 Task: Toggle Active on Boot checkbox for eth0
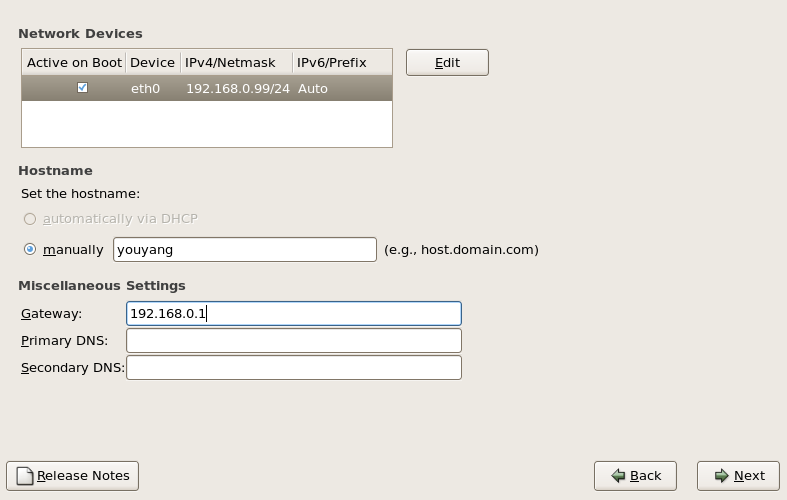point(82,88)
